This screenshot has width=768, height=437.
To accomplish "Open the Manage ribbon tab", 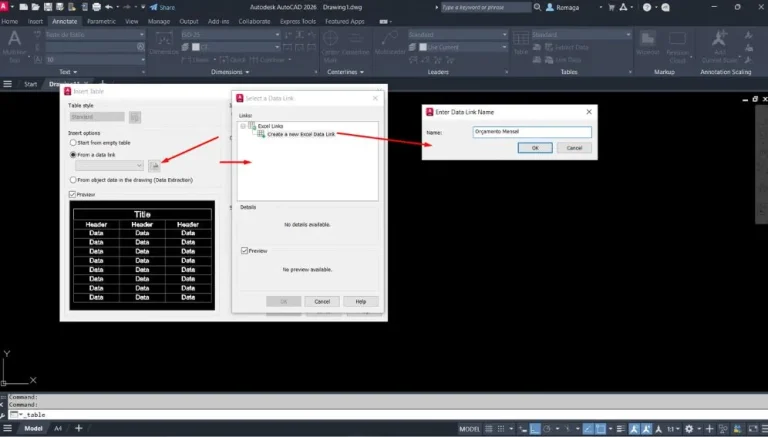I will tap(159, 22).
